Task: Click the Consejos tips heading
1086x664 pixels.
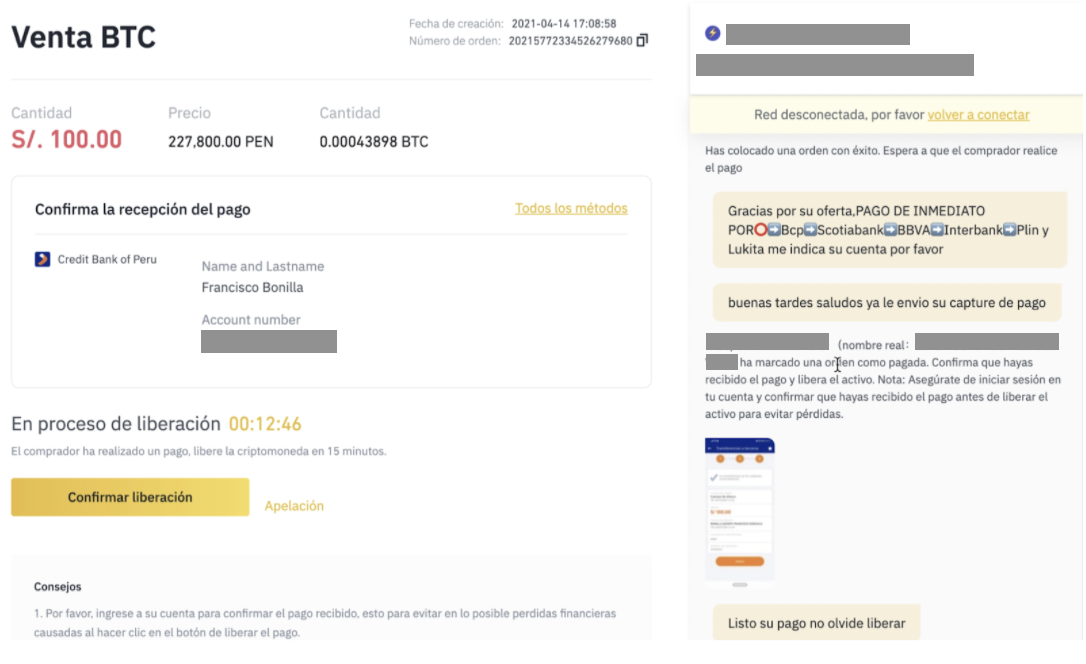Action: 57,586
